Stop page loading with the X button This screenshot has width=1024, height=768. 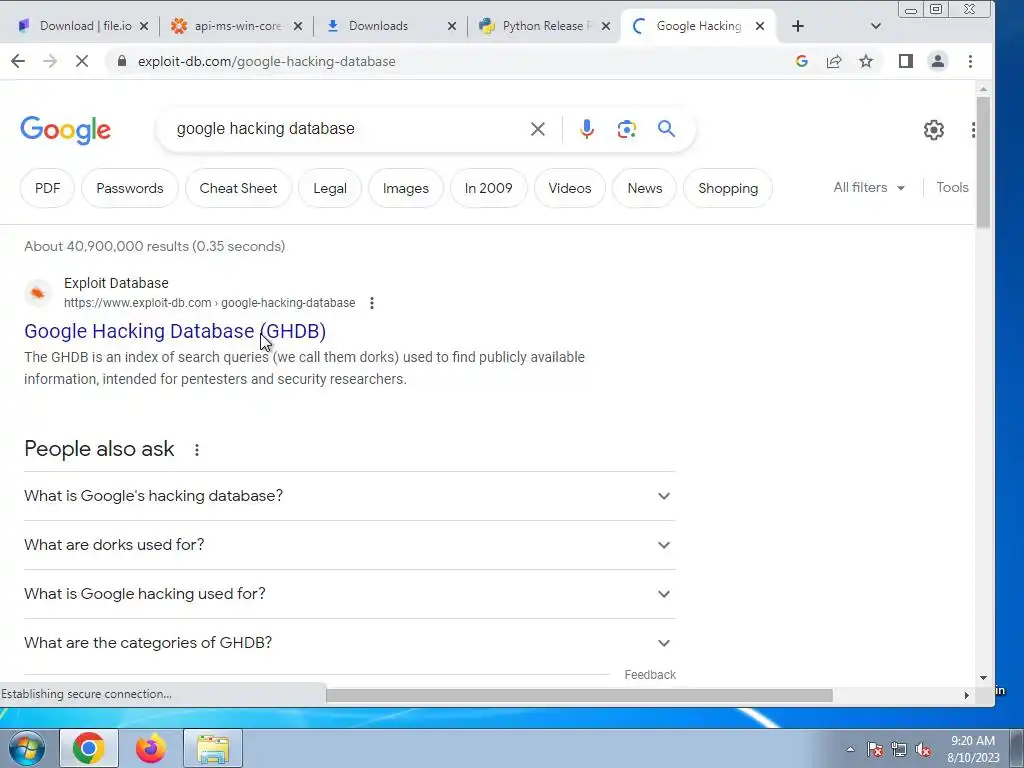(x=82, y=61)
